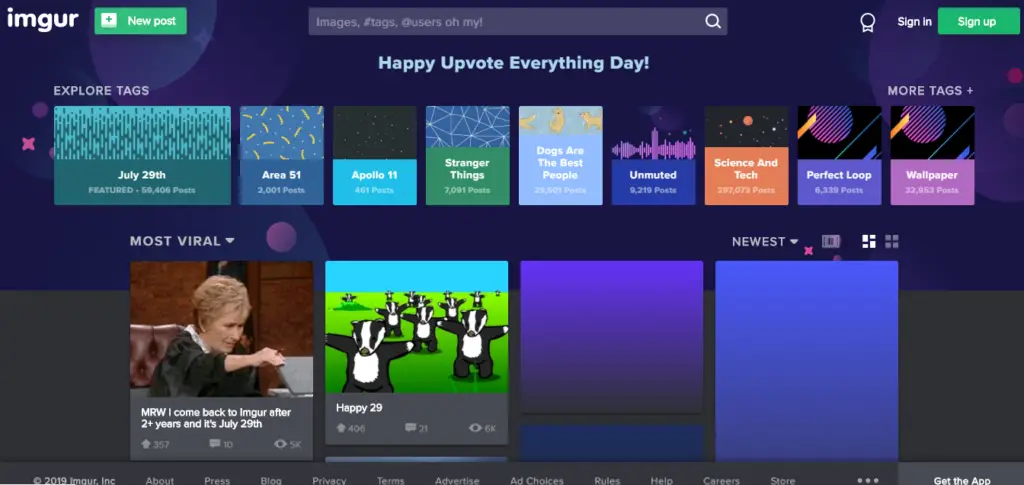1024x485 pixels.
Task: Open the Terms footer link
Action: coord(391,480)
